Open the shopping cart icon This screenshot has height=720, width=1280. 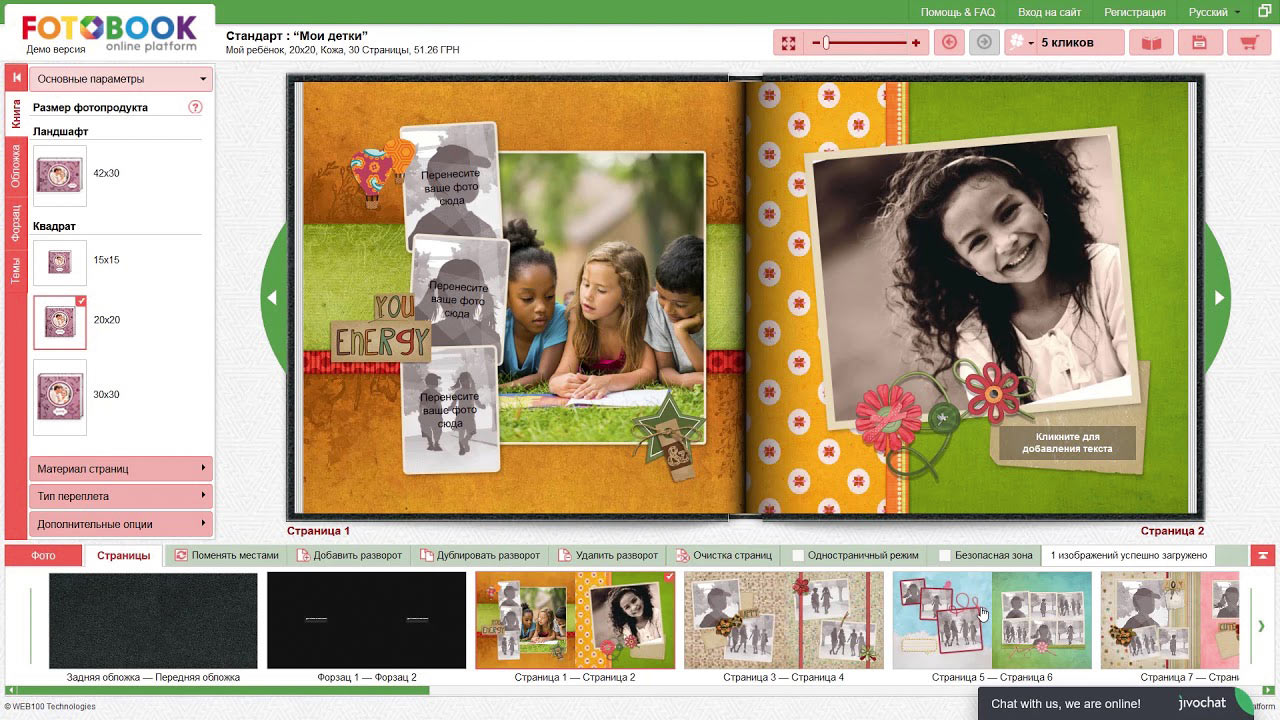click(1248, 43)
